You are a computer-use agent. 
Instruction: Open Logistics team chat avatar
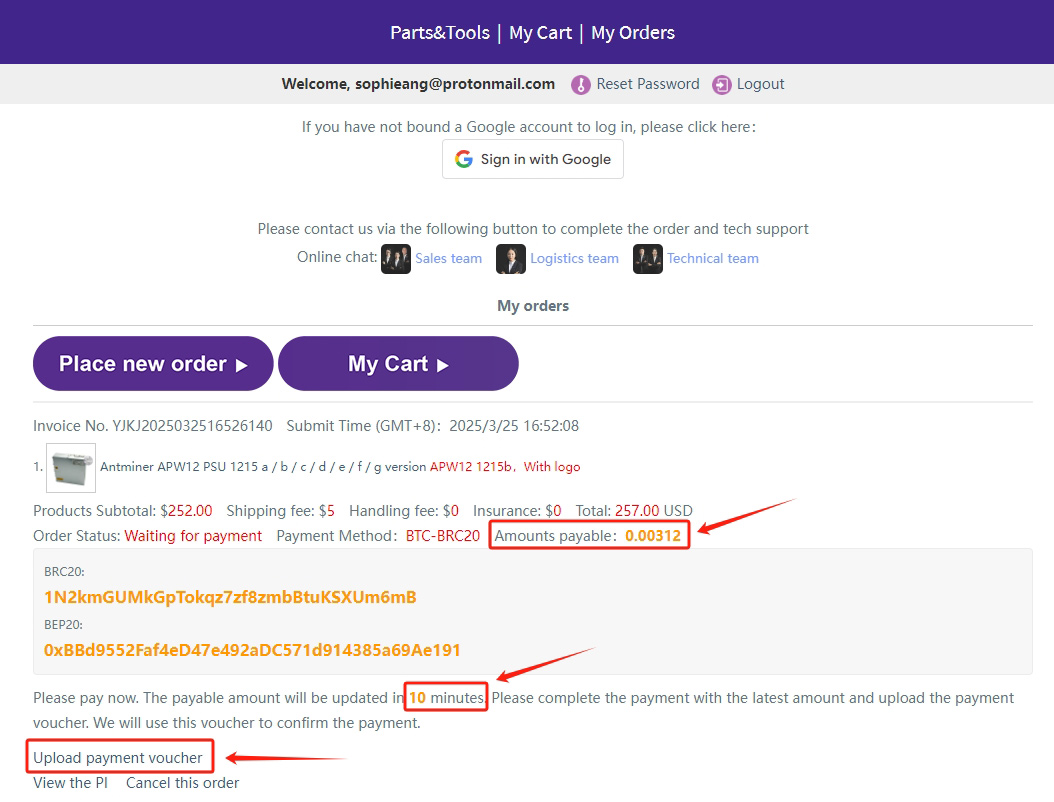pyautogui.click(x=511, y=259)
